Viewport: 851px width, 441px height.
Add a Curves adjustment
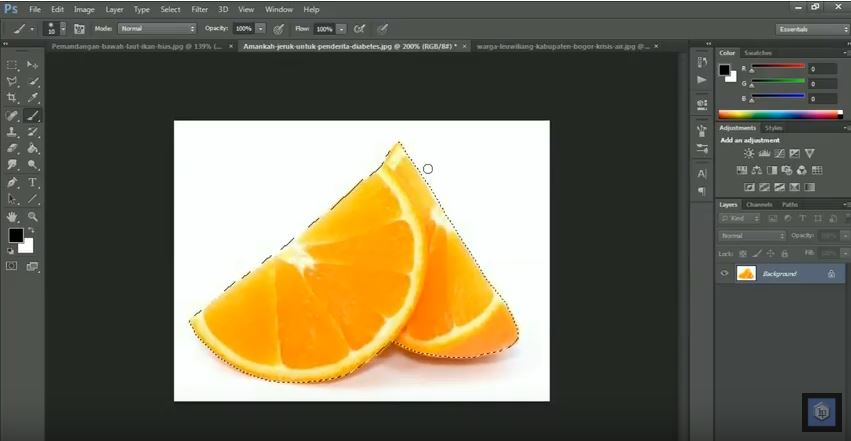tap(779, 154)
